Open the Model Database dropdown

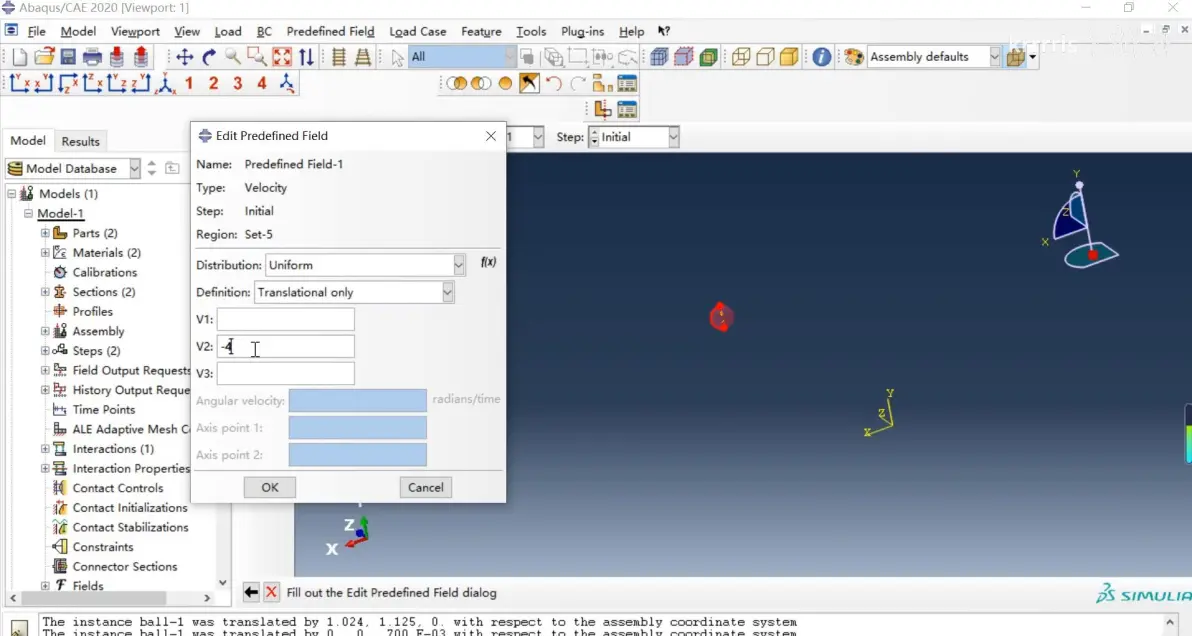pyautogui.click(x=73, y=169)
